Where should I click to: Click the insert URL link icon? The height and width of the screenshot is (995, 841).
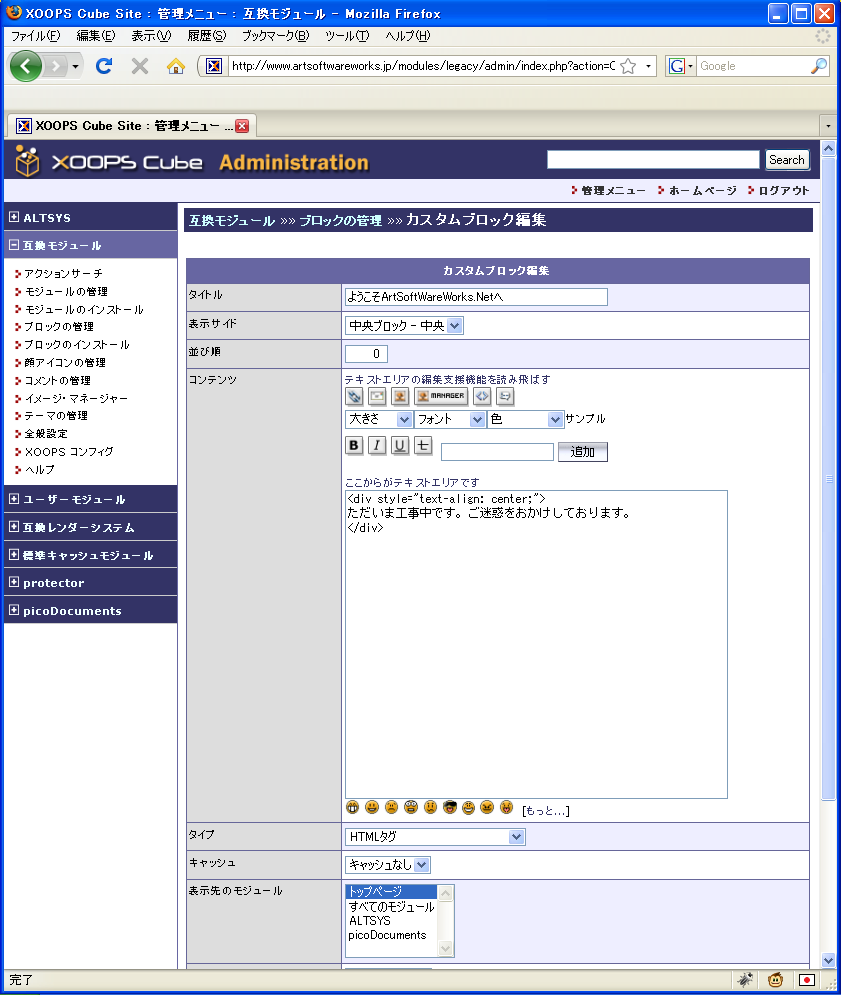click(x=354, y=396)
